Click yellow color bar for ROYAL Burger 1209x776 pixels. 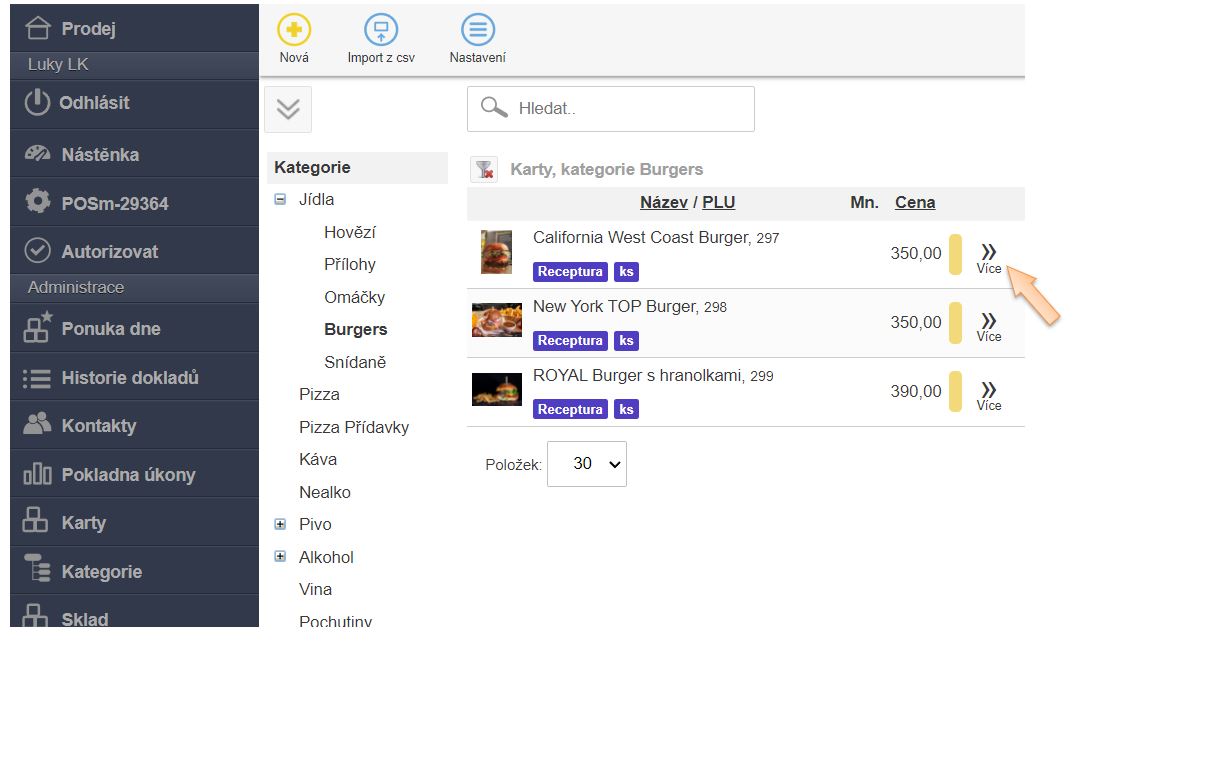[955, 392]
